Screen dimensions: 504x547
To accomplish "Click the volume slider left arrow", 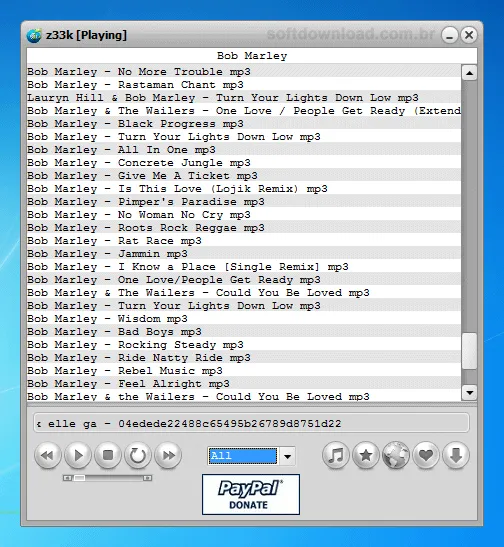I will pyautogui.click(x=67, y=478).
